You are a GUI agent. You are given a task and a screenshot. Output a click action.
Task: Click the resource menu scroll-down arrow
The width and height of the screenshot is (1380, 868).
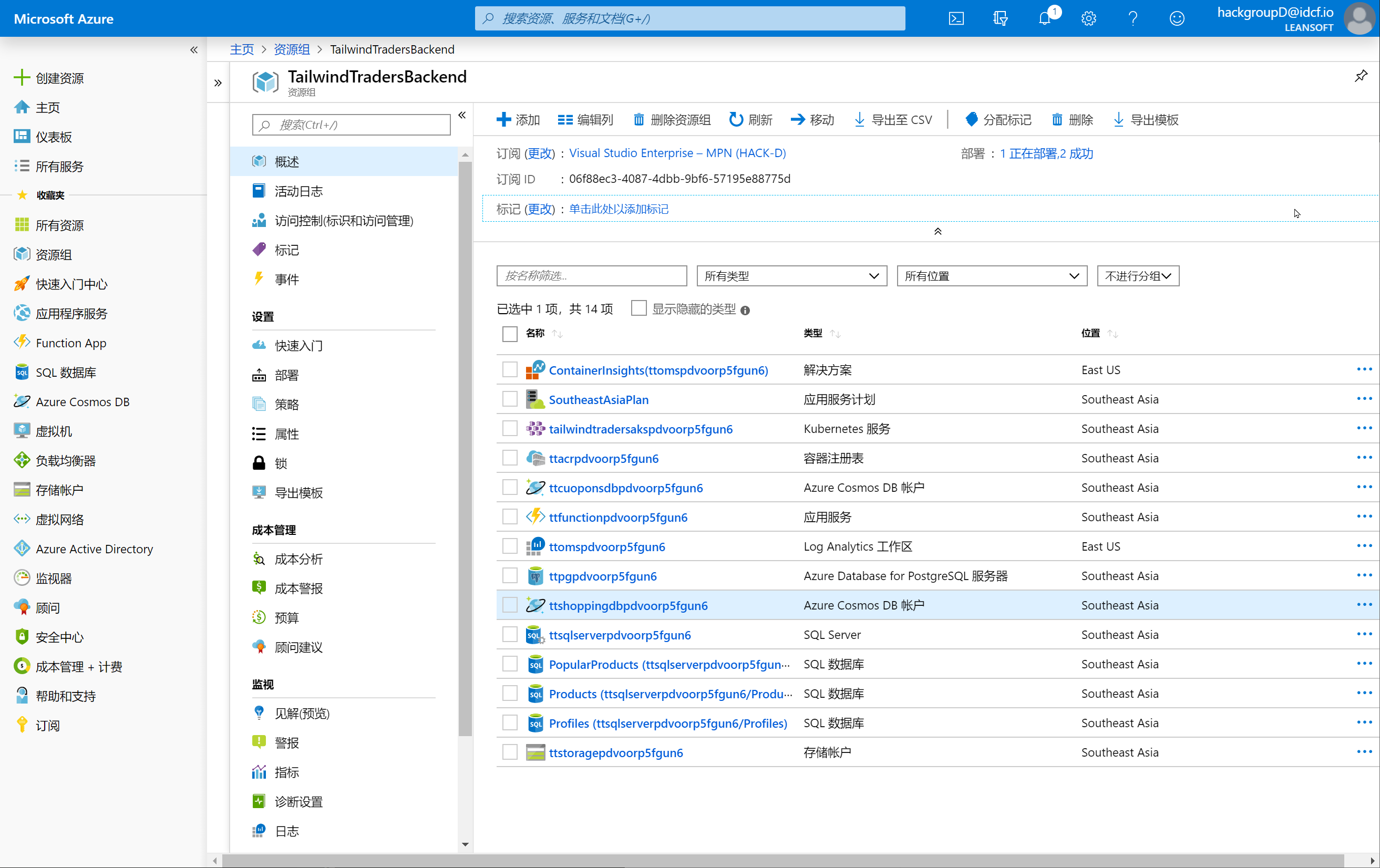click(x=465, y=844)
